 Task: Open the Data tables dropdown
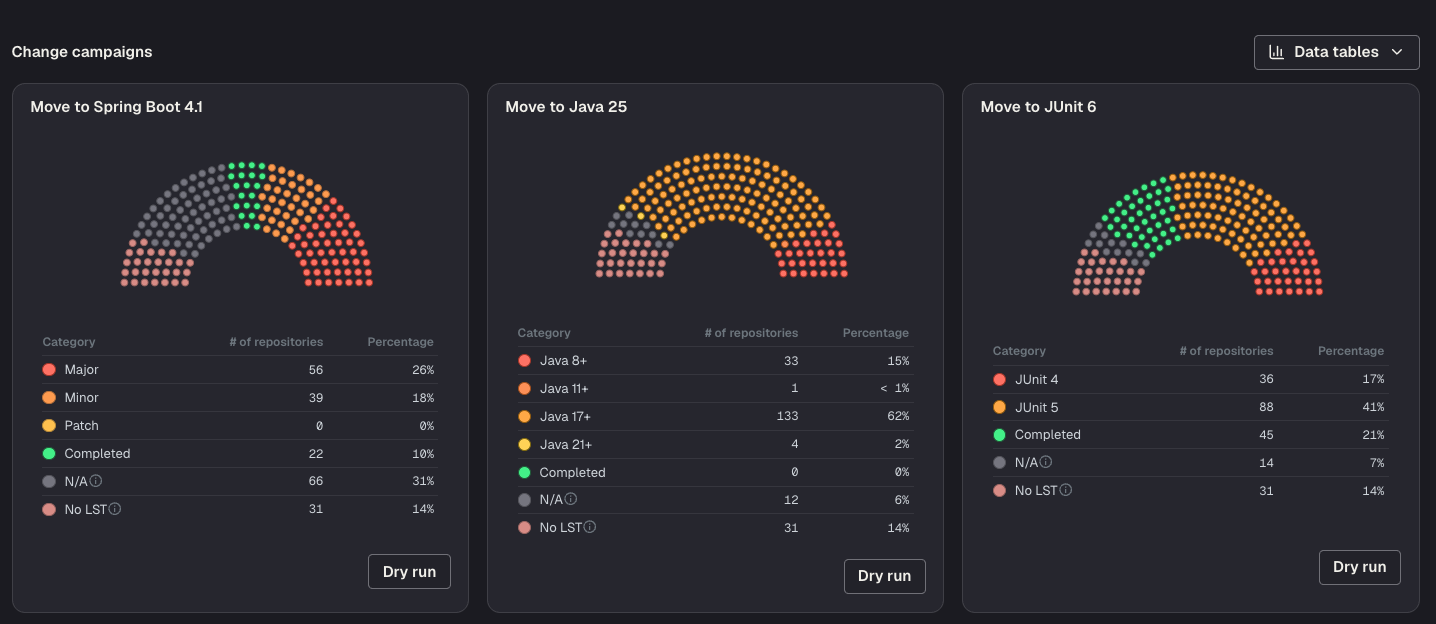1336,52
